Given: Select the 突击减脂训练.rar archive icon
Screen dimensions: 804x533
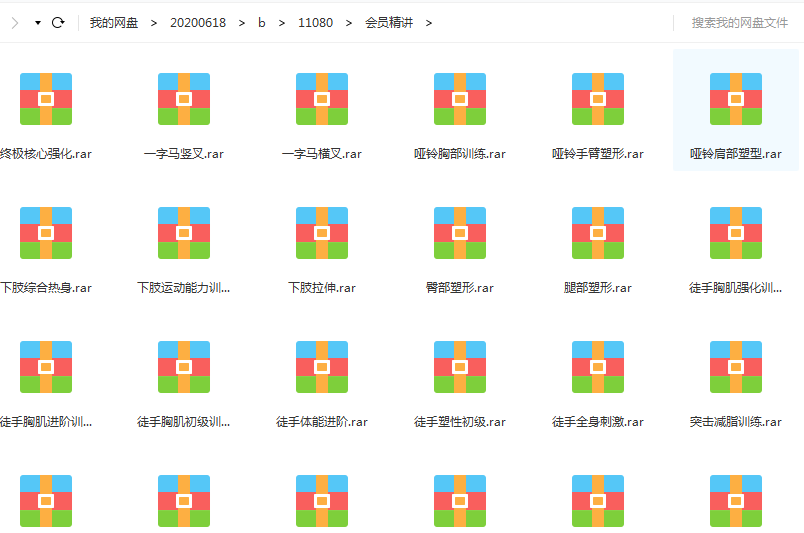Looking at the screenshot, I should pyautogui.click(x=736, y=367).
